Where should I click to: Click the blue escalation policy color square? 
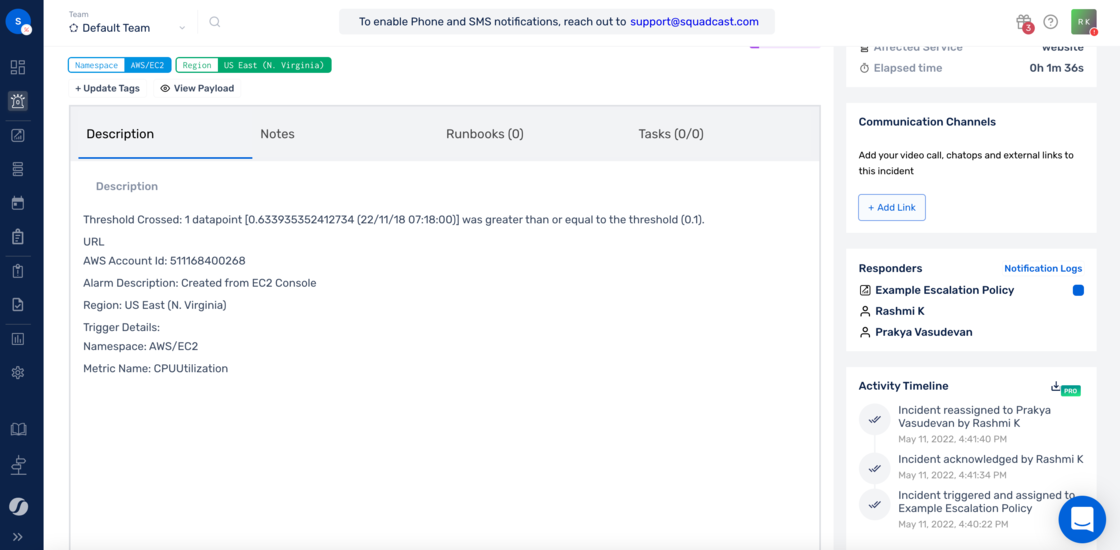pos(1078,290)
